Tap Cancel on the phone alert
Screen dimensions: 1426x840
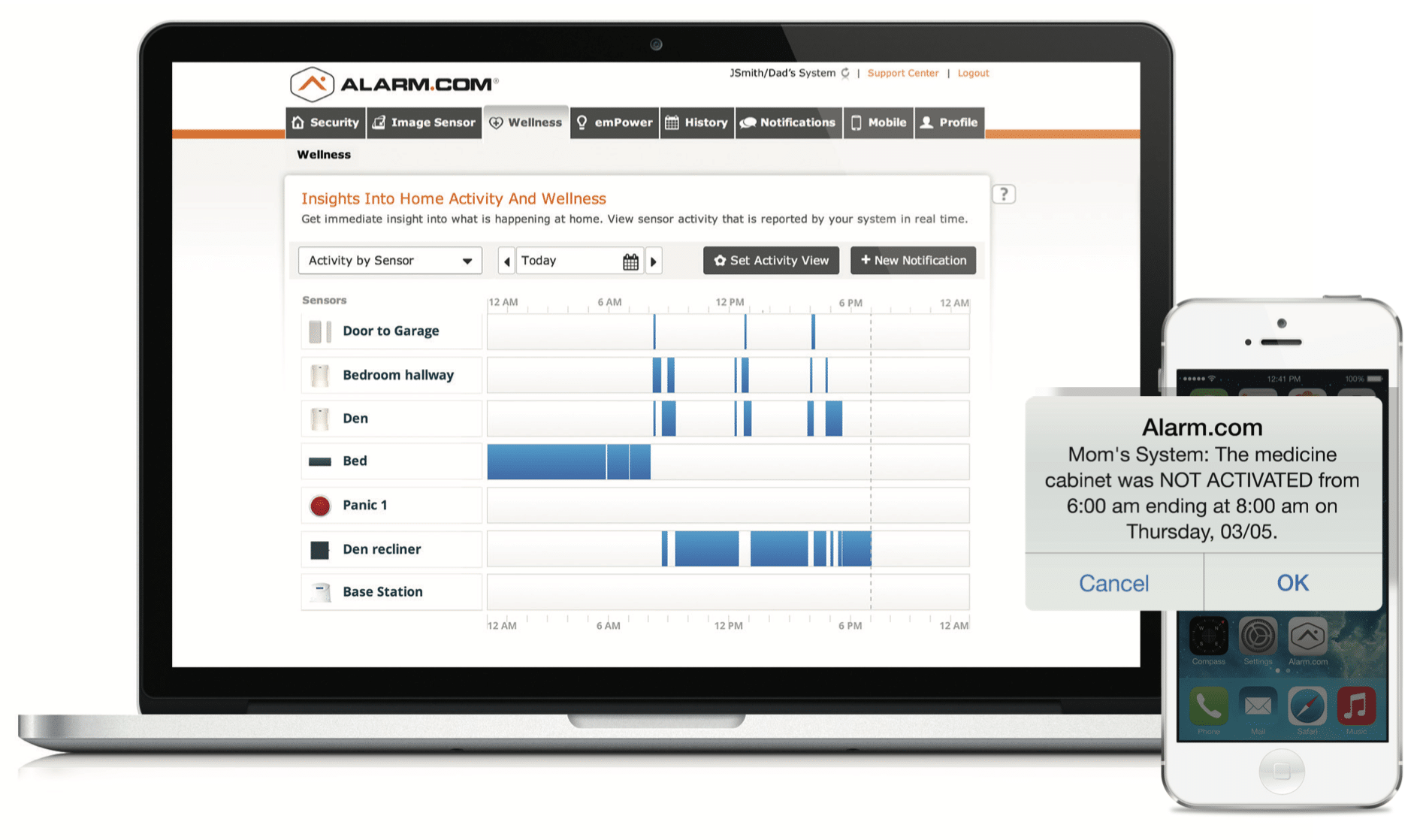1114,583
